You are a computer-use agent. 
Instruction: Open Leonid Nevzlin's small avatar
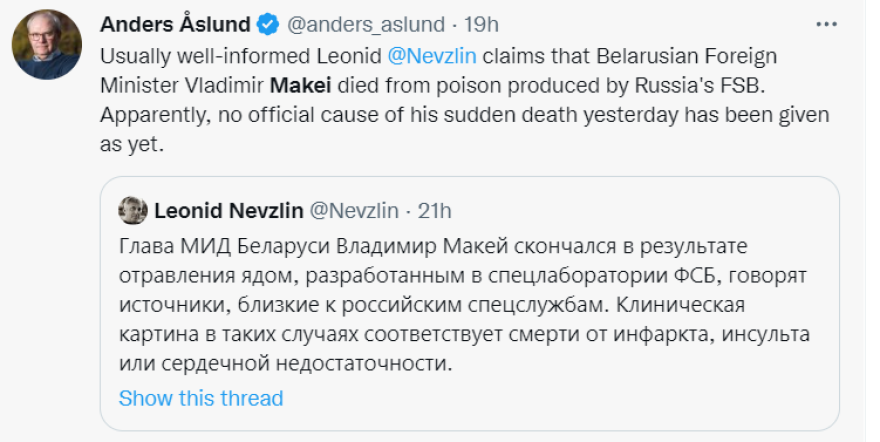pos(133,210)
